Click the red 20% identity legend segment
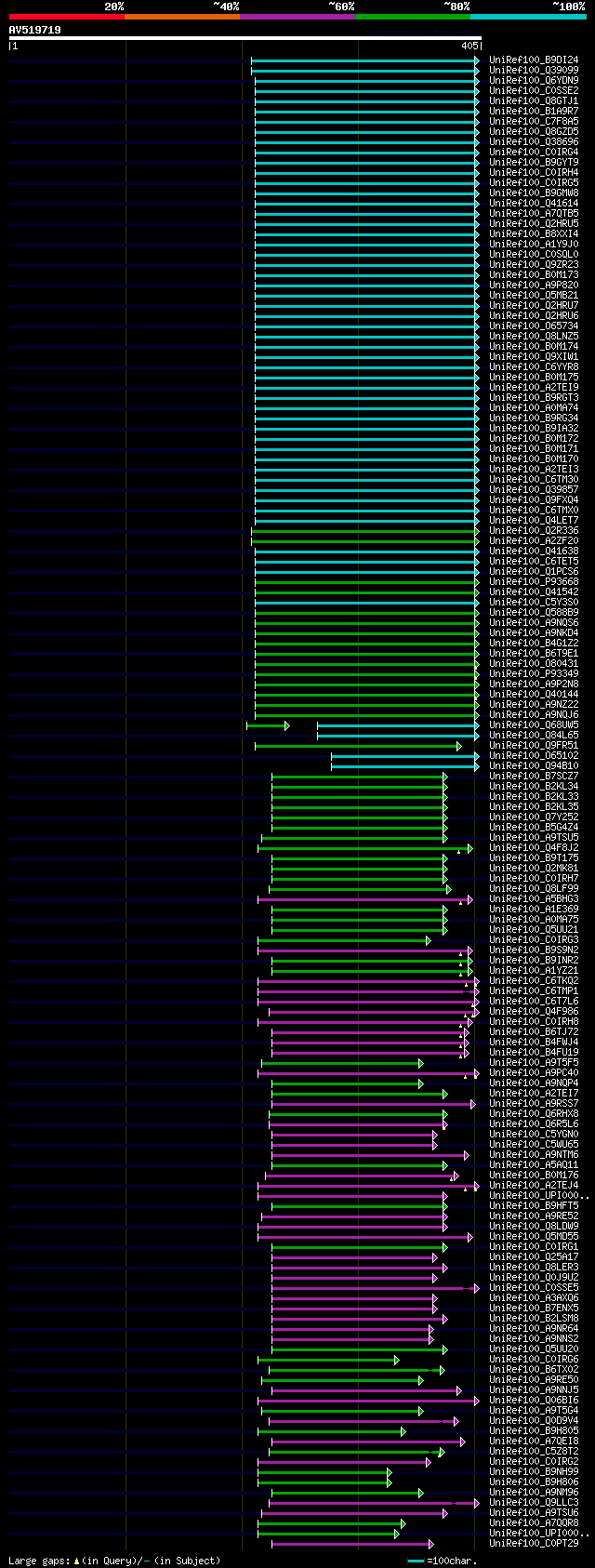Image resolution: width=595 pixels, height=1568 pixels. pos(67,17)
